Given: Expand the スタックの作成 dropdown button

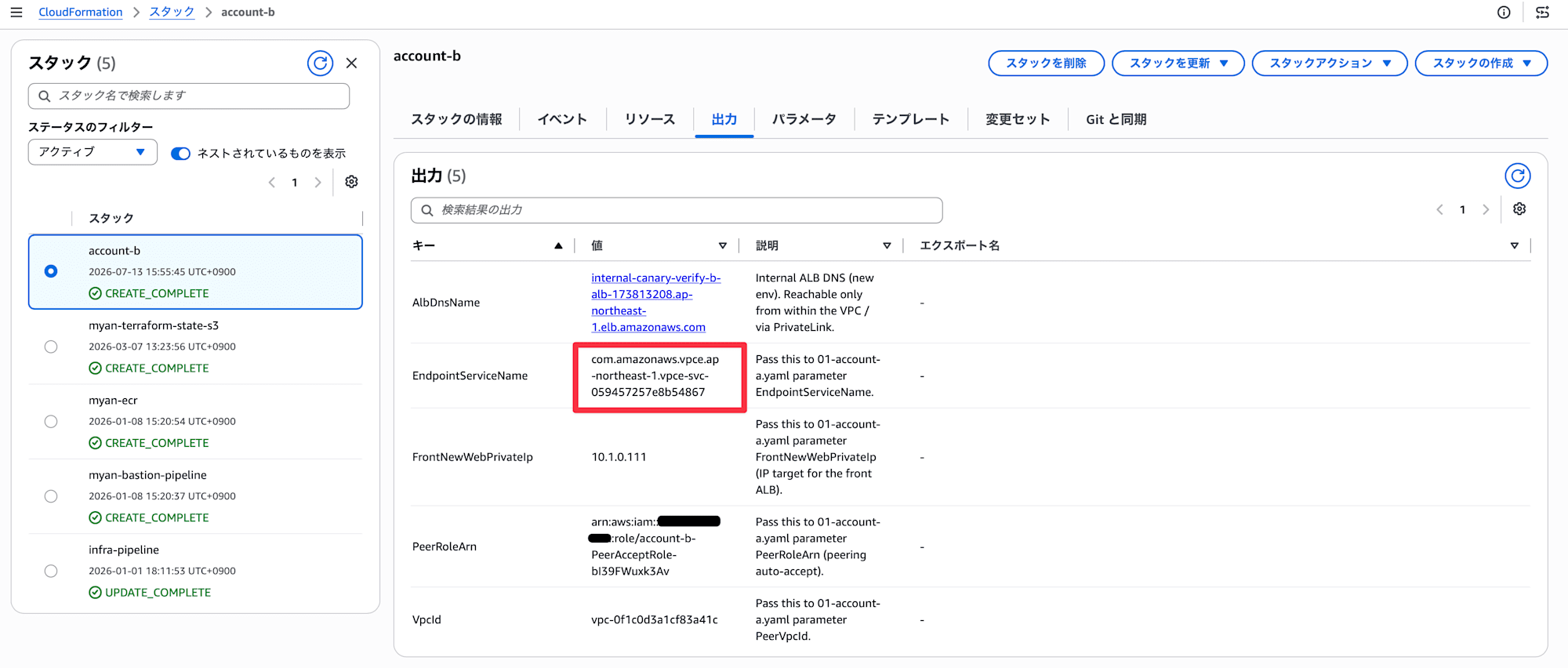Looking at the screenshot, I should click(1481, 63).
